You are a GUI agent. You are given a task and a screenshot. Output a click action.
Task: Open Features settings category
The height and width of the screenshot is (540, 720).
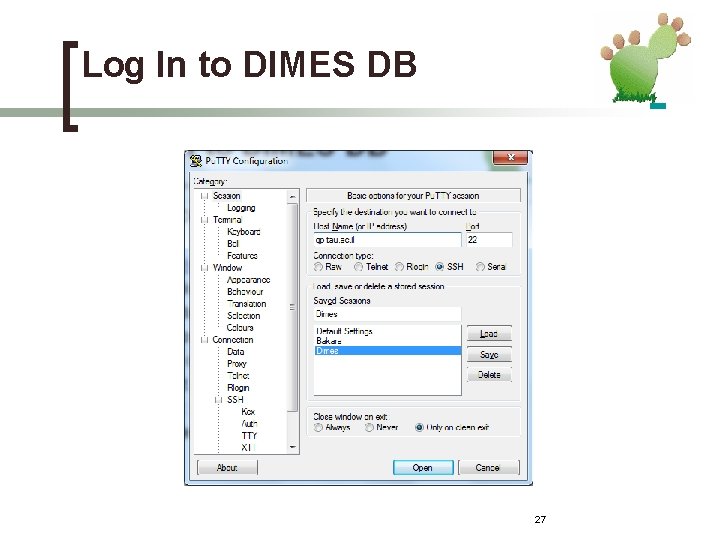[242, 256]
